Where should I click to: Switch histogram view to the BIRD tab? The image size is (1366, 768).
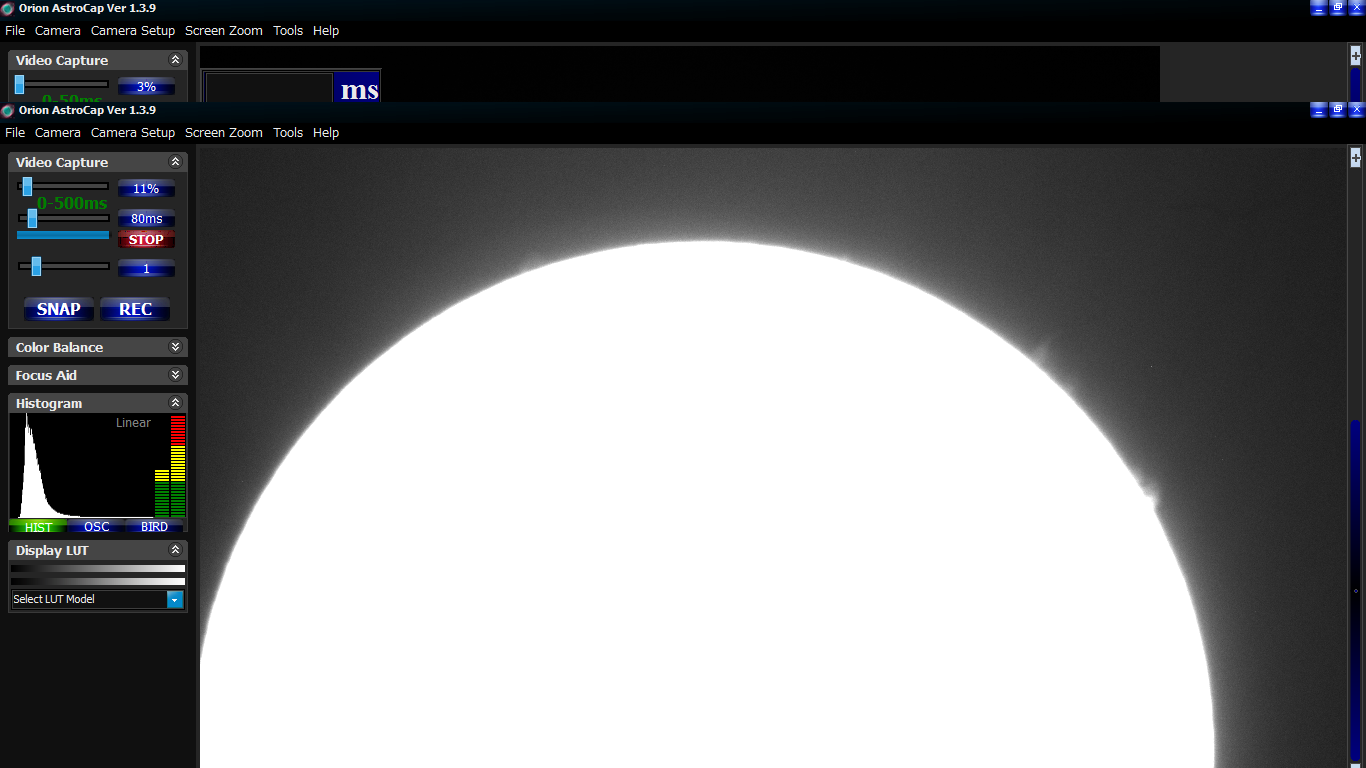click(154, 527)
